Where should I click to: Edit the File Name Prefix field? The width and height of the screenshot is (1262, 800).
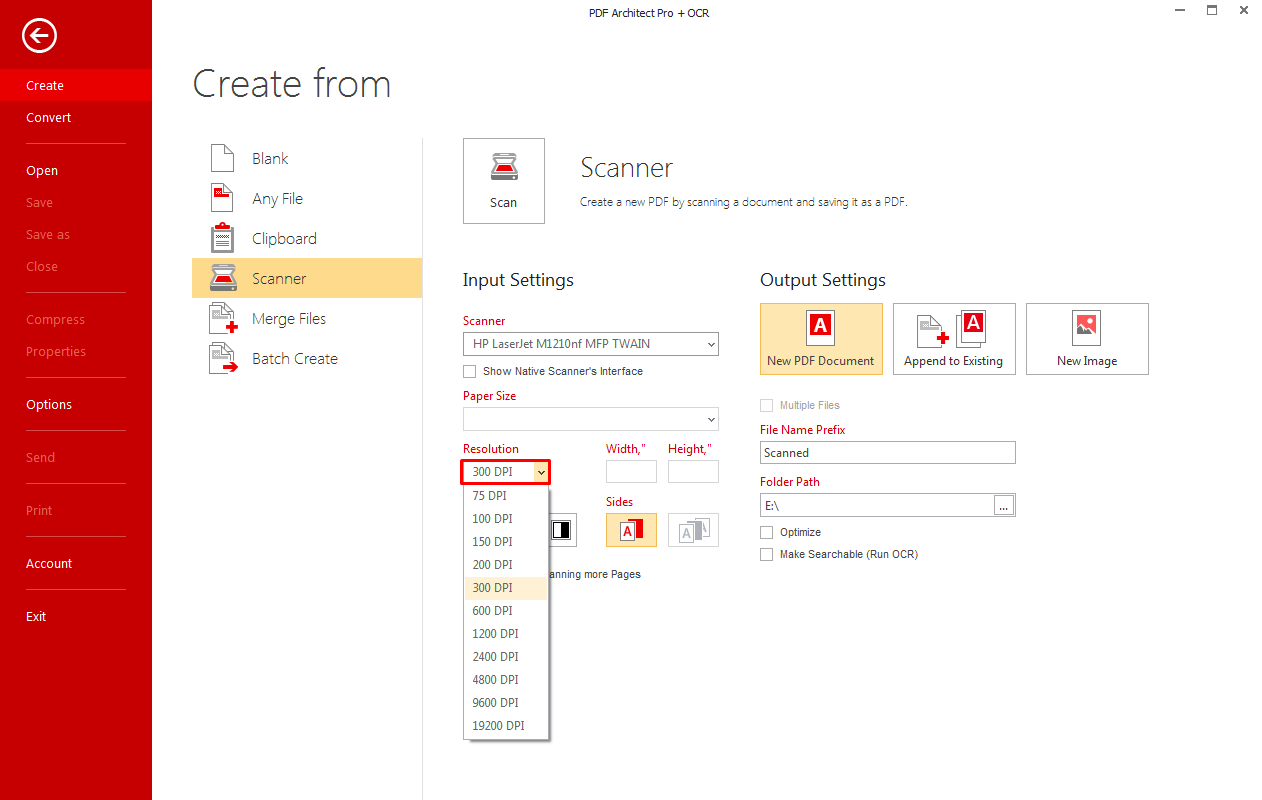click(888, 453)
